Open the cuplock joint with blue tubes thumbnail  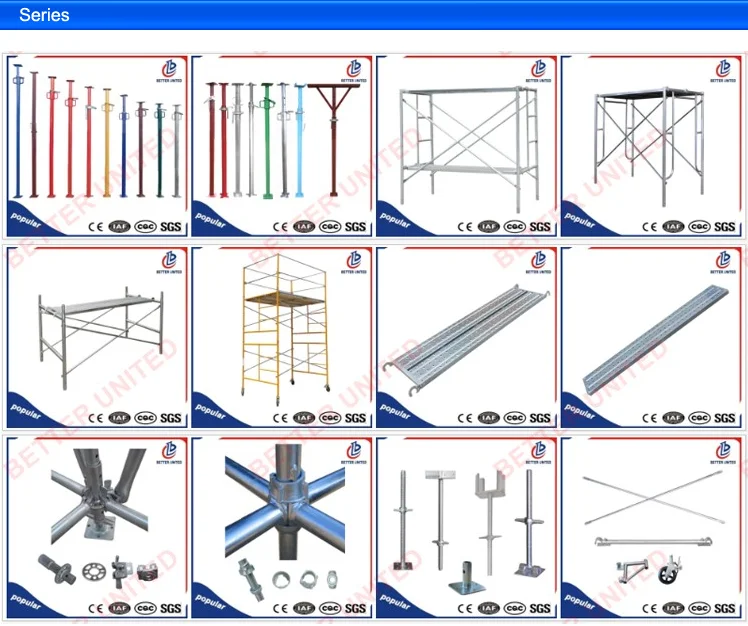(x=282, y=528)
